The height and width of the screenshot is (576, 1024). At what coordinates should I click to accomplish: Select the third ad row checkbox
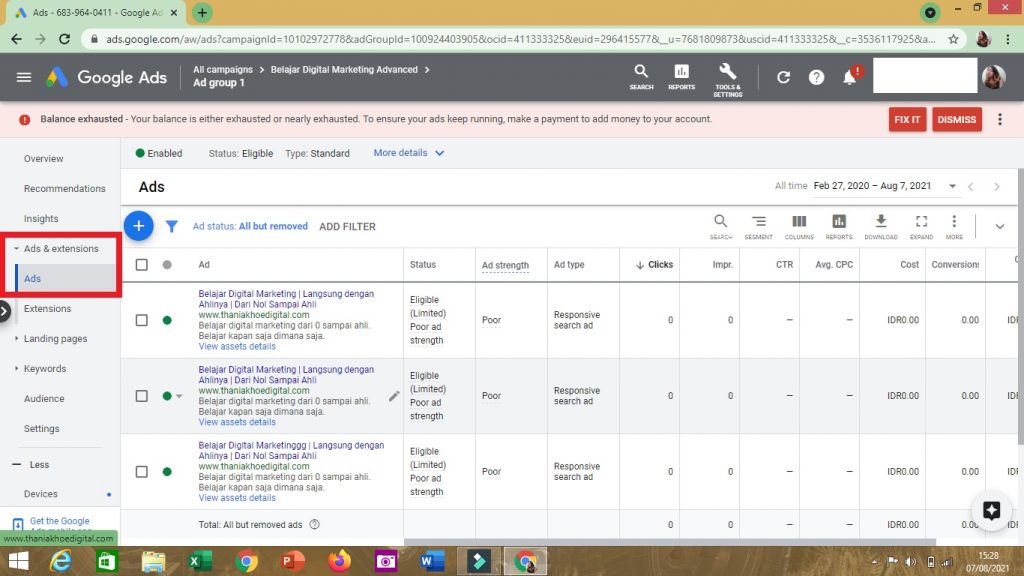pyautogui.click(x=141, y=472)
